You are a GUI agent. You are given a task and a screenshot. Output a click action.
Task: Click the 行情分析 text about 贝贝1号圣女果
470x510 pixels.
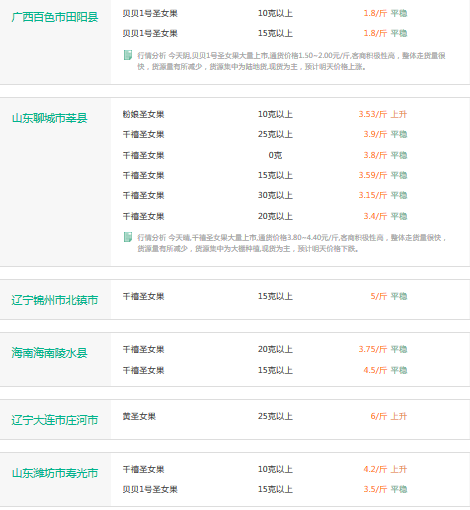tap(291, 61)
